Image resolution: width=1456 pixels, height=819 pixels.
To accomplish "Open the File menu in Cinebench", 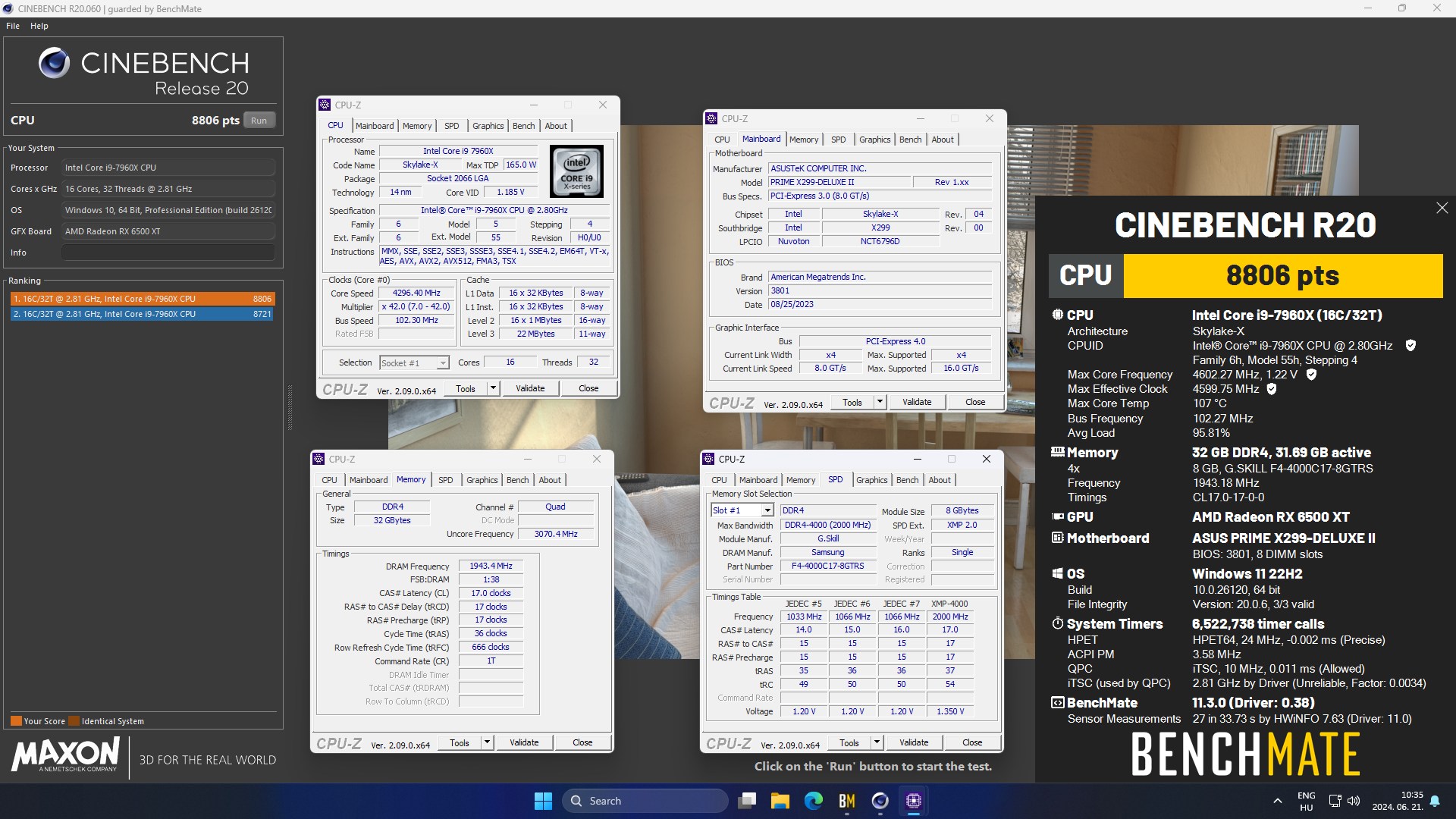I will [x=13, y=26].
